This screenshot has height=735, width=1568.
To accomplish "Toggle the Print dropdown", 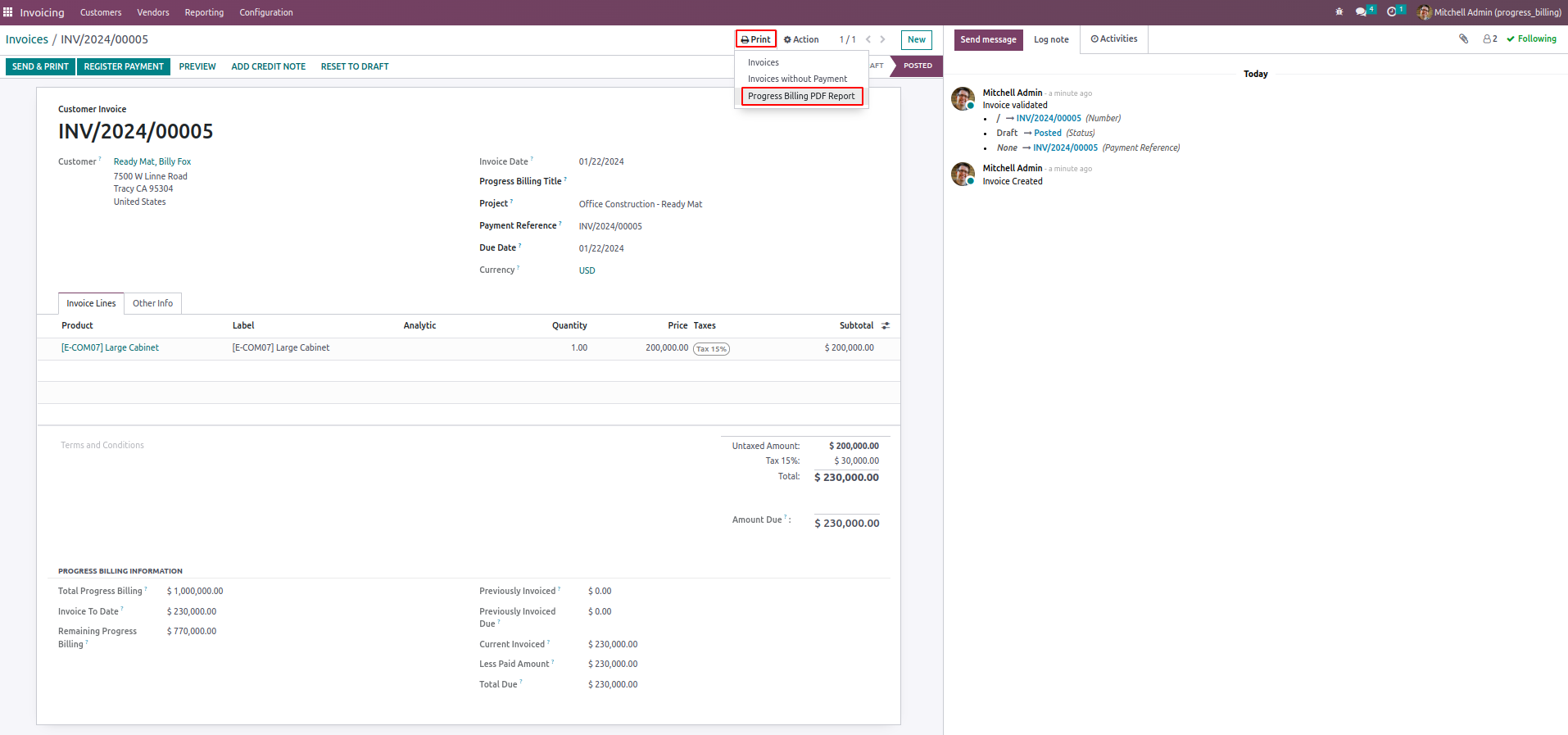I will point(755,39).
